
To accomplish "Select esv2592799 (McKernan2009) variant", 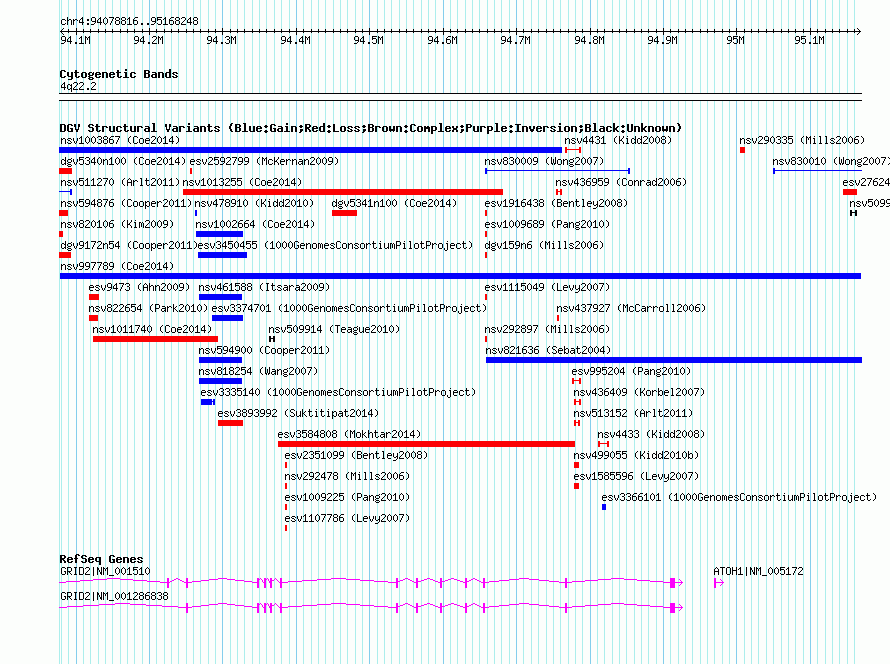I will coord(264,161).
